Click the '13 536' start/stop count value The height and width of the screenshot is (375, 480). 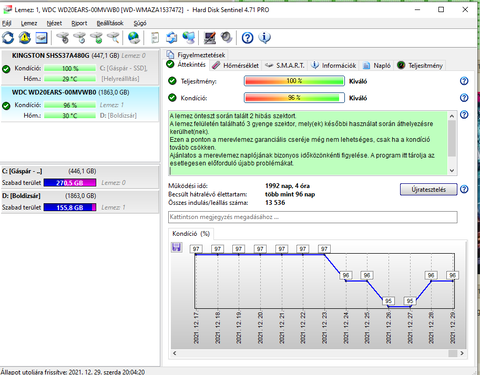click(275, 203)
